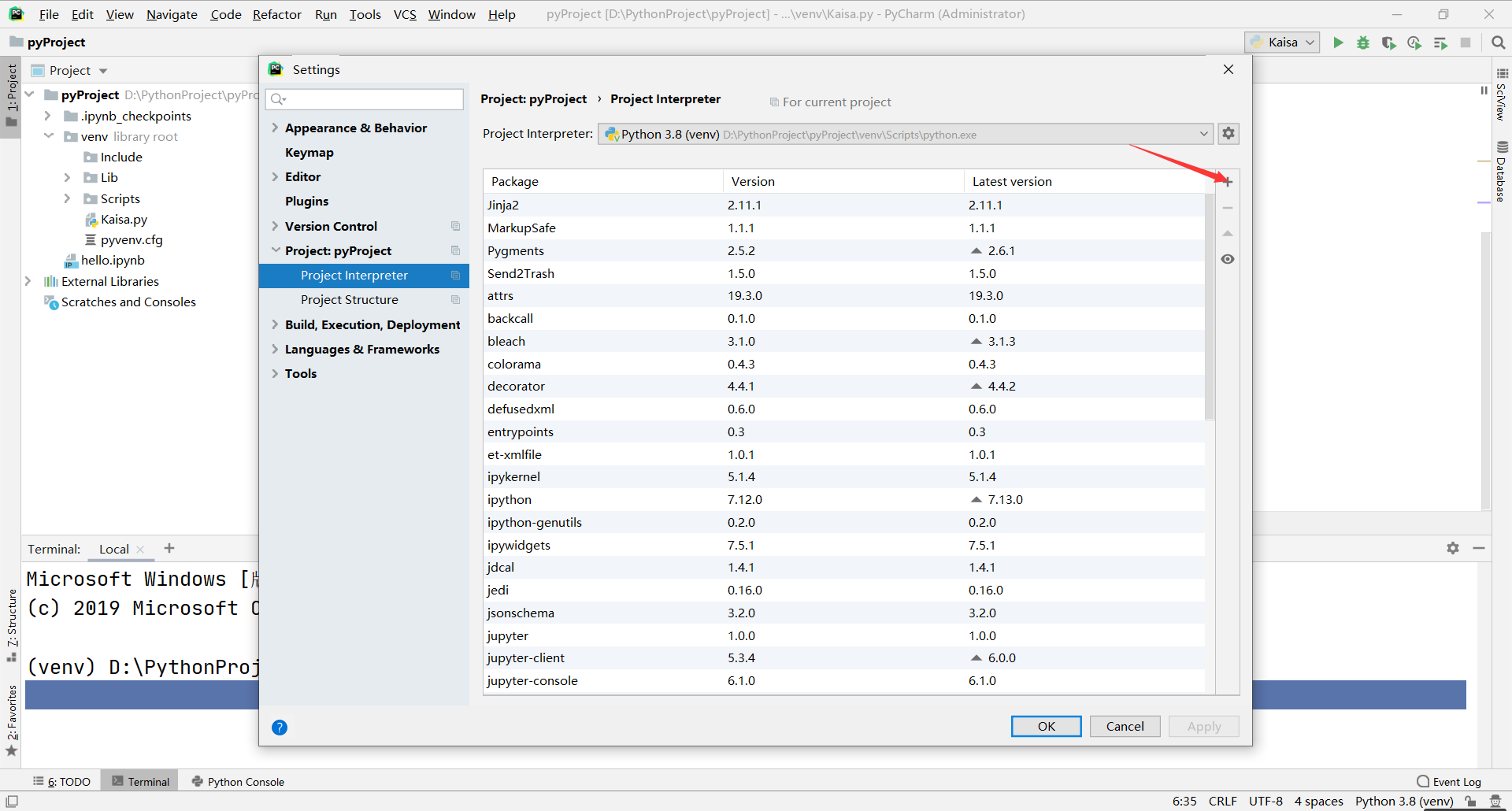Expand the Tools settings section
The width and height of the screenshot is (1512, 811).
tap(275, 373)
